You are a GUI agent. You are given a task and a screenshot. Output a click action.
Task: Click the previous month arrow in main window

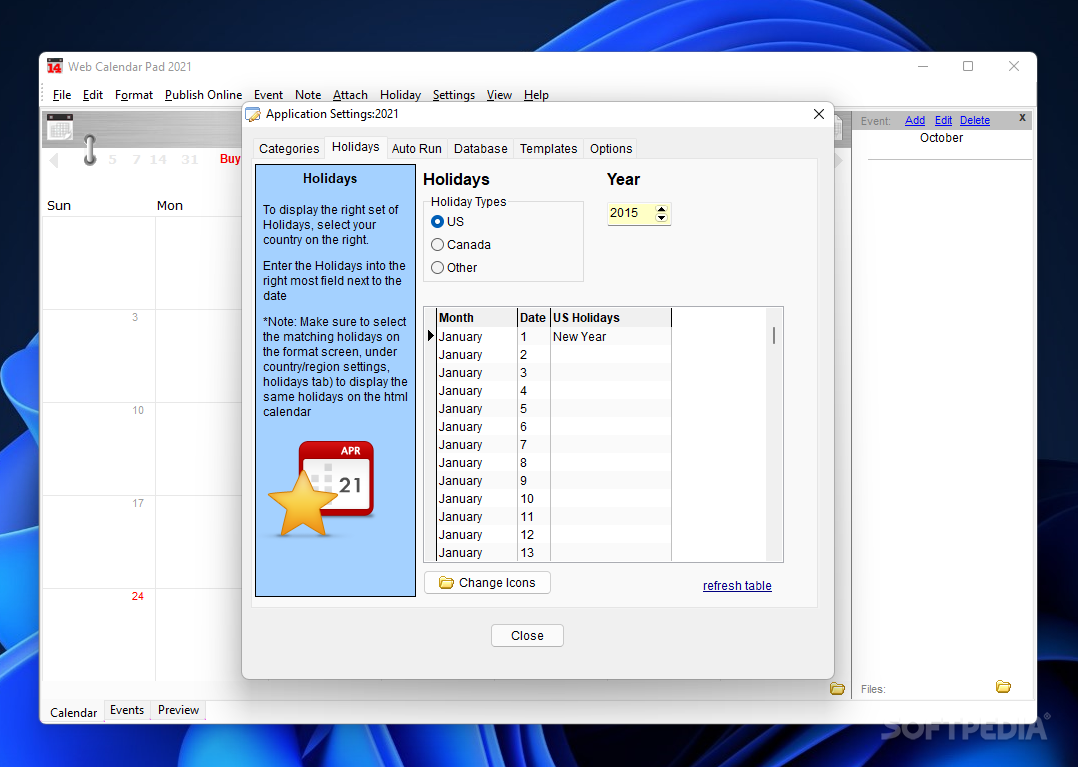tap(54, 160)
